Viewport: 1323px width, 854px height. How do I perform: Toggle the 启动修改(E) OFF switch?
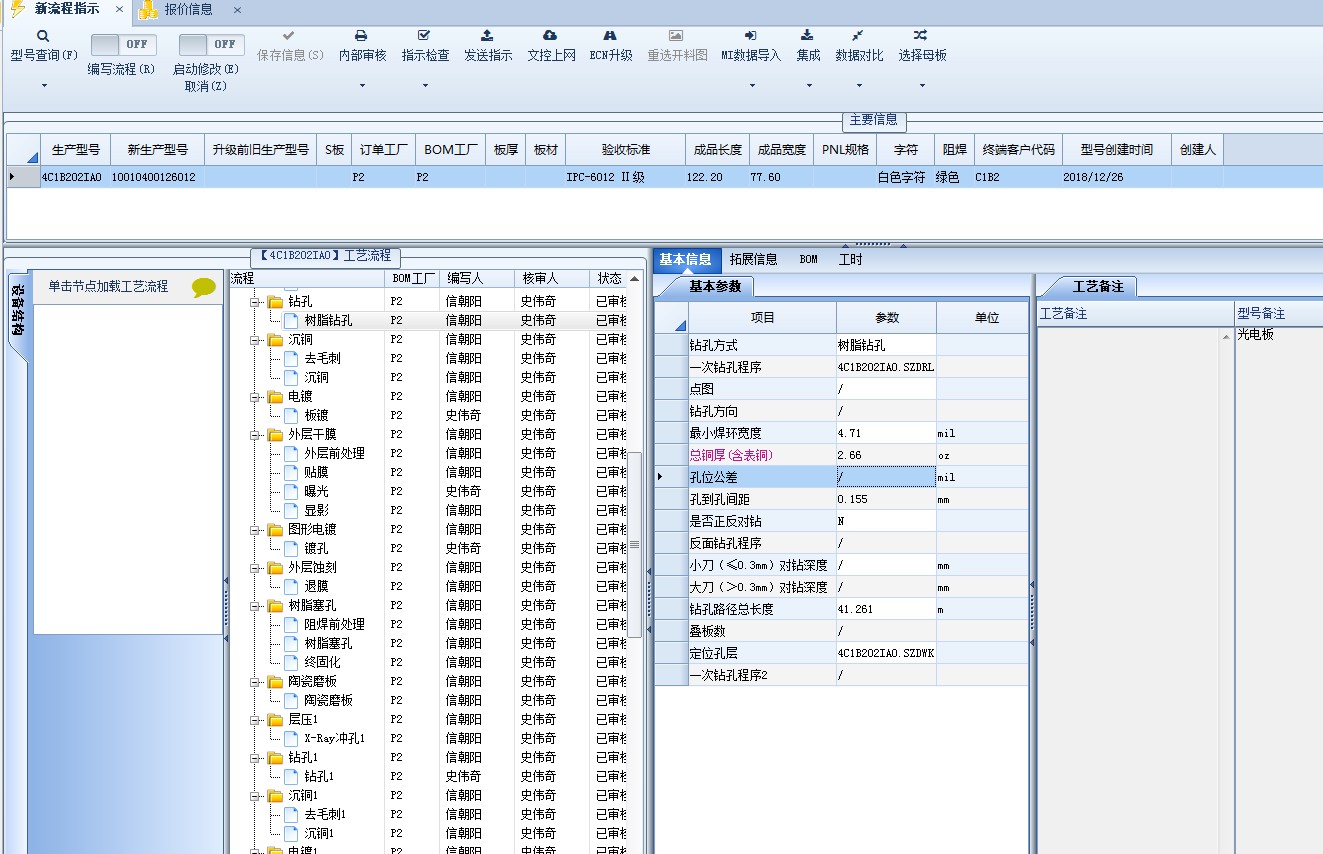coord(212,45)
